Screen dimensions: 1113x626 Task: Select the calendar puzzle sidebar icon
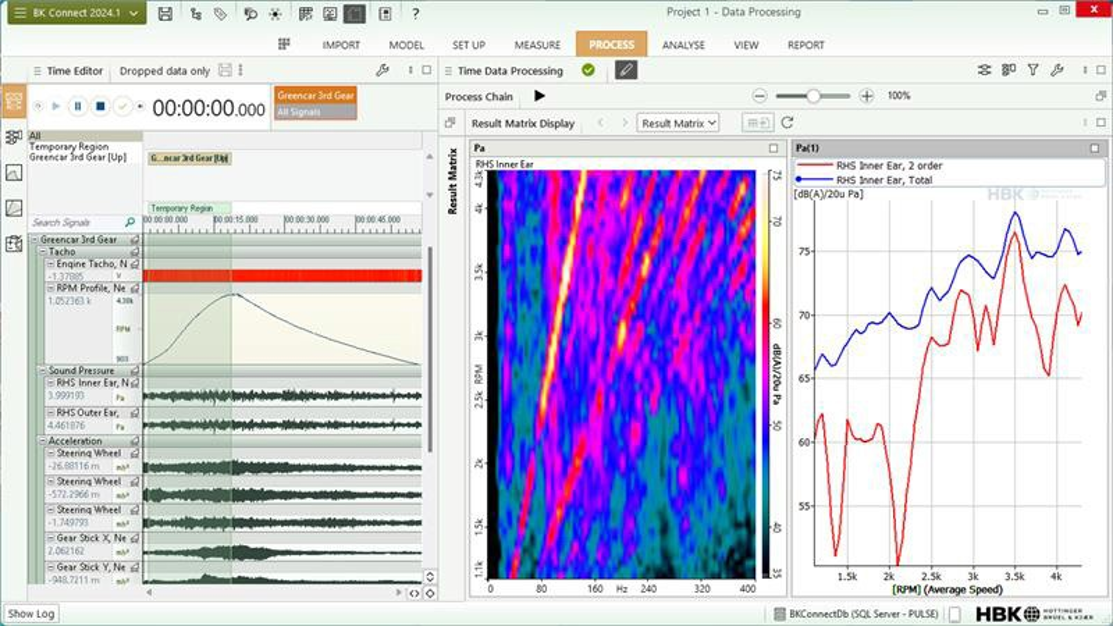pyautogui.click(x=13, y=243)
